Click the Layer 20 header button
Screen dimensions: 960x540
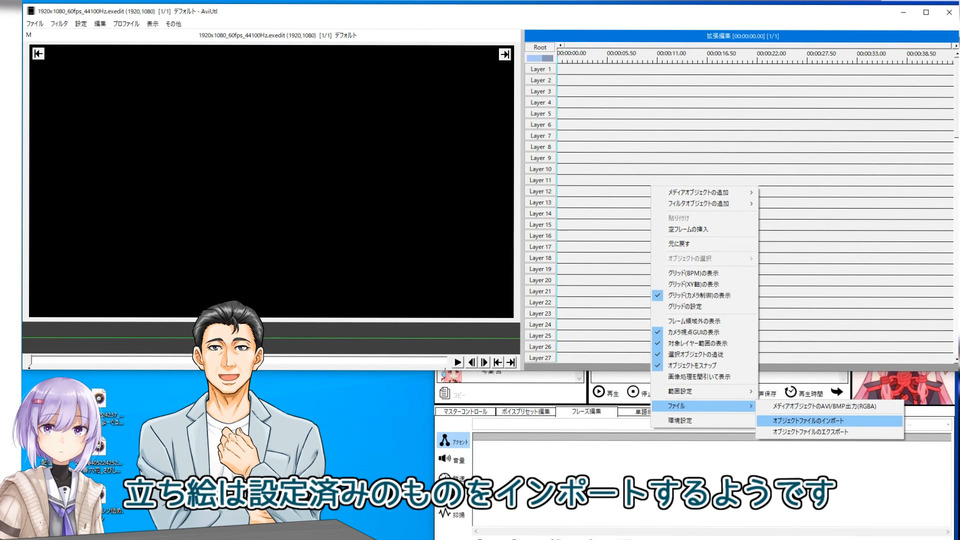(541, 280)
